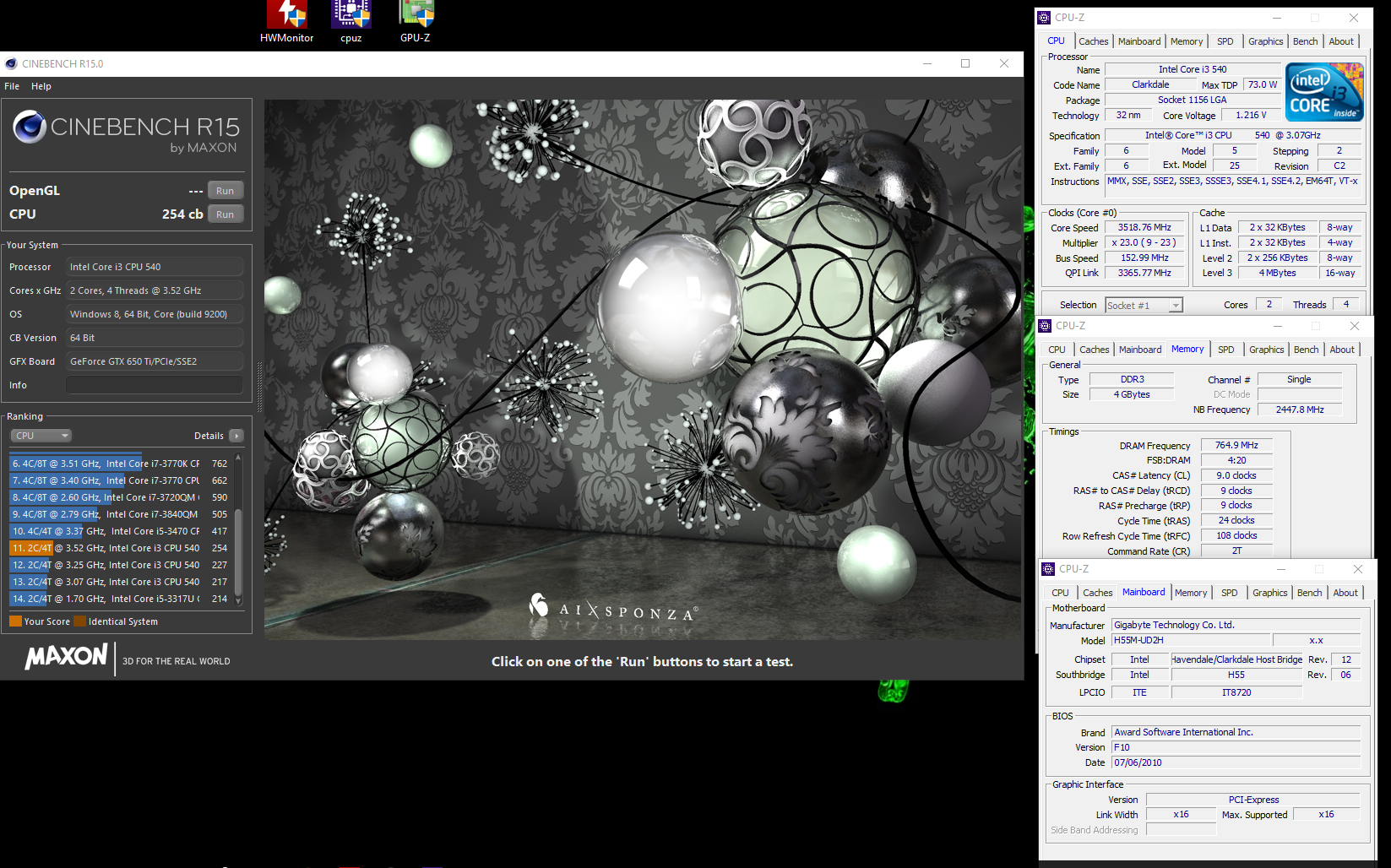Click the Multiplier value x 23.0 (9 - 23)
Image resolution: width=1391 pixels, height=868 pixels.
[x=1144, y=243]
